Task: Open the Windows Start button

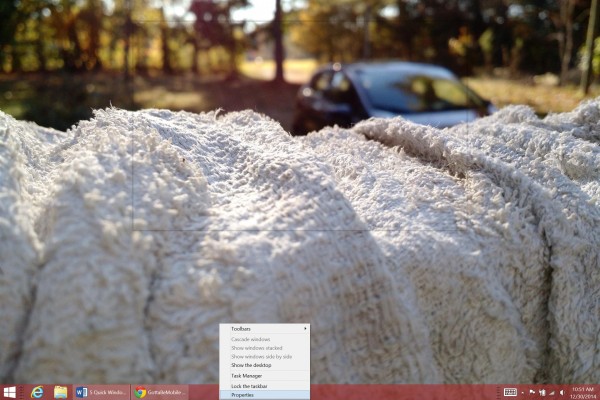Action: click(x=9, y=392)
